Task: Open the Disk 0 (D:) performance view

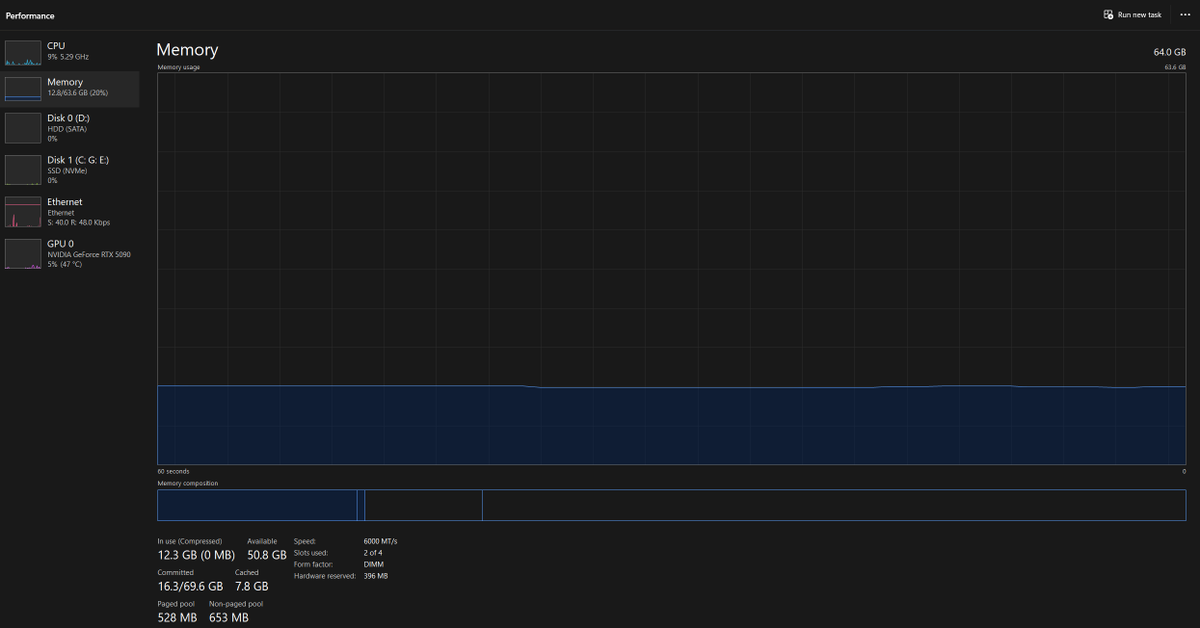Action: 70,128
